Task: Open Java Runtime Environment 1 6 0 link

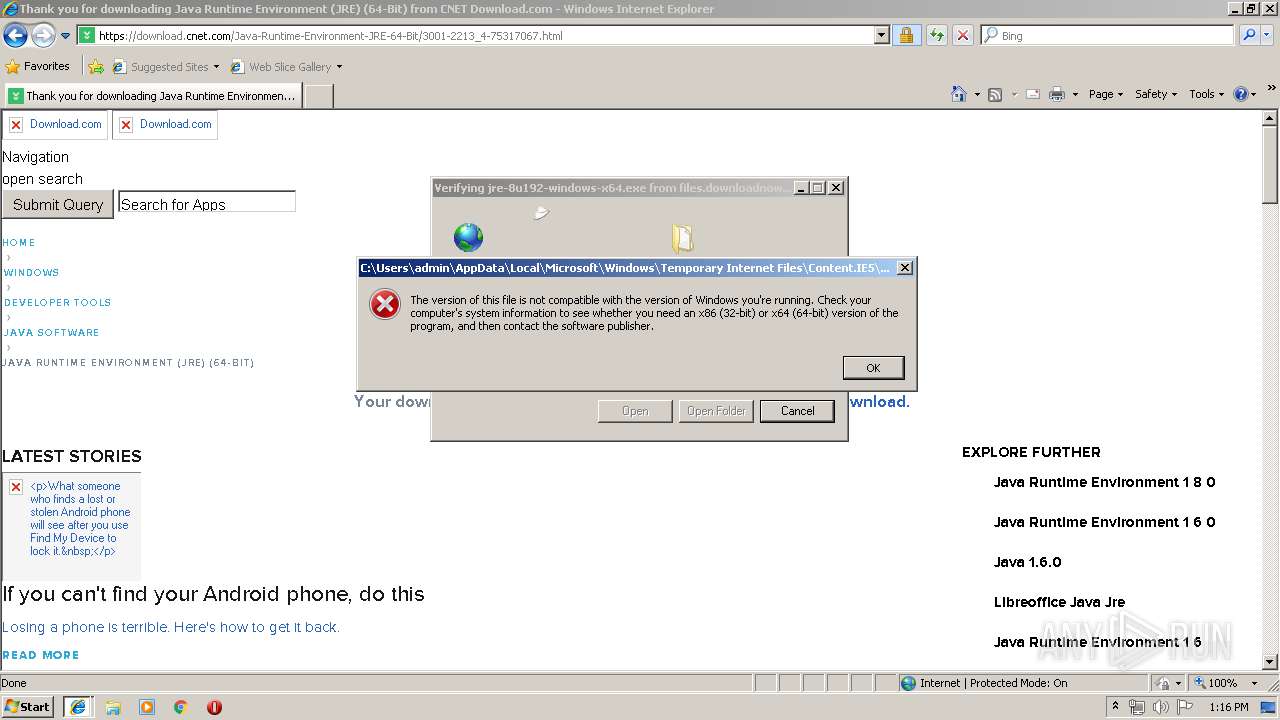Action: click(x=1104, y=522)
